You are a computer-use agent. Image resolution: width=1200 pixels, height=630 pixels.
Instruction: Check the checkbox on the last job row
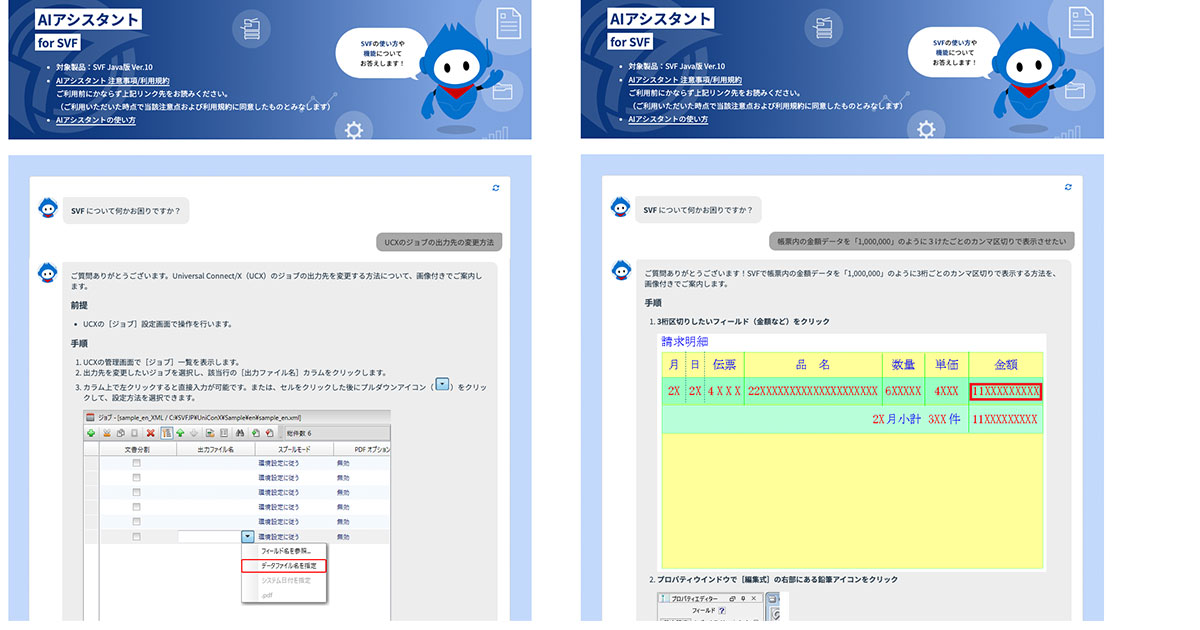tap(137, 535)
